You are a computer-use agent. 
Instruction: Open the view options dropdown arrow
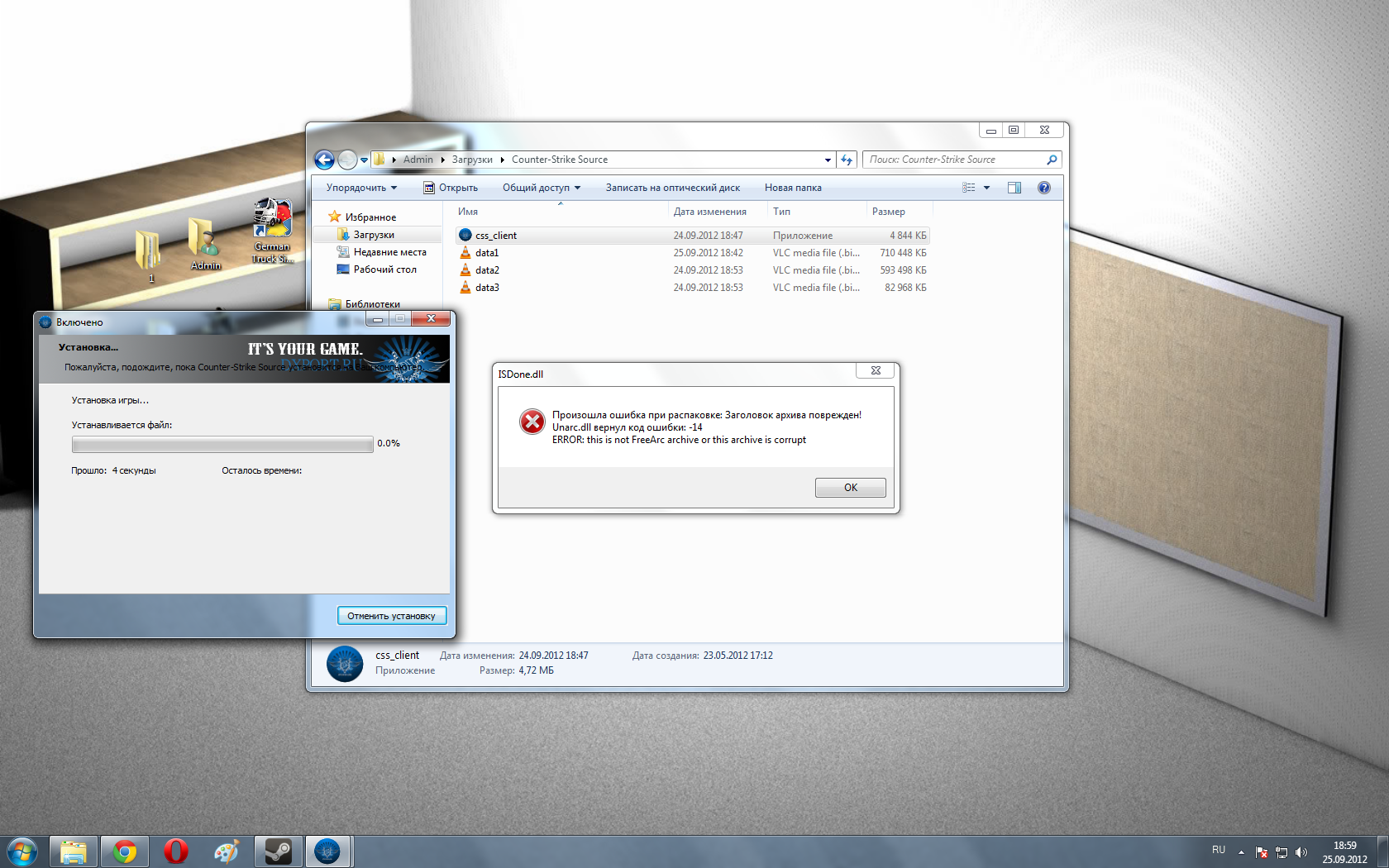[986, 188]
